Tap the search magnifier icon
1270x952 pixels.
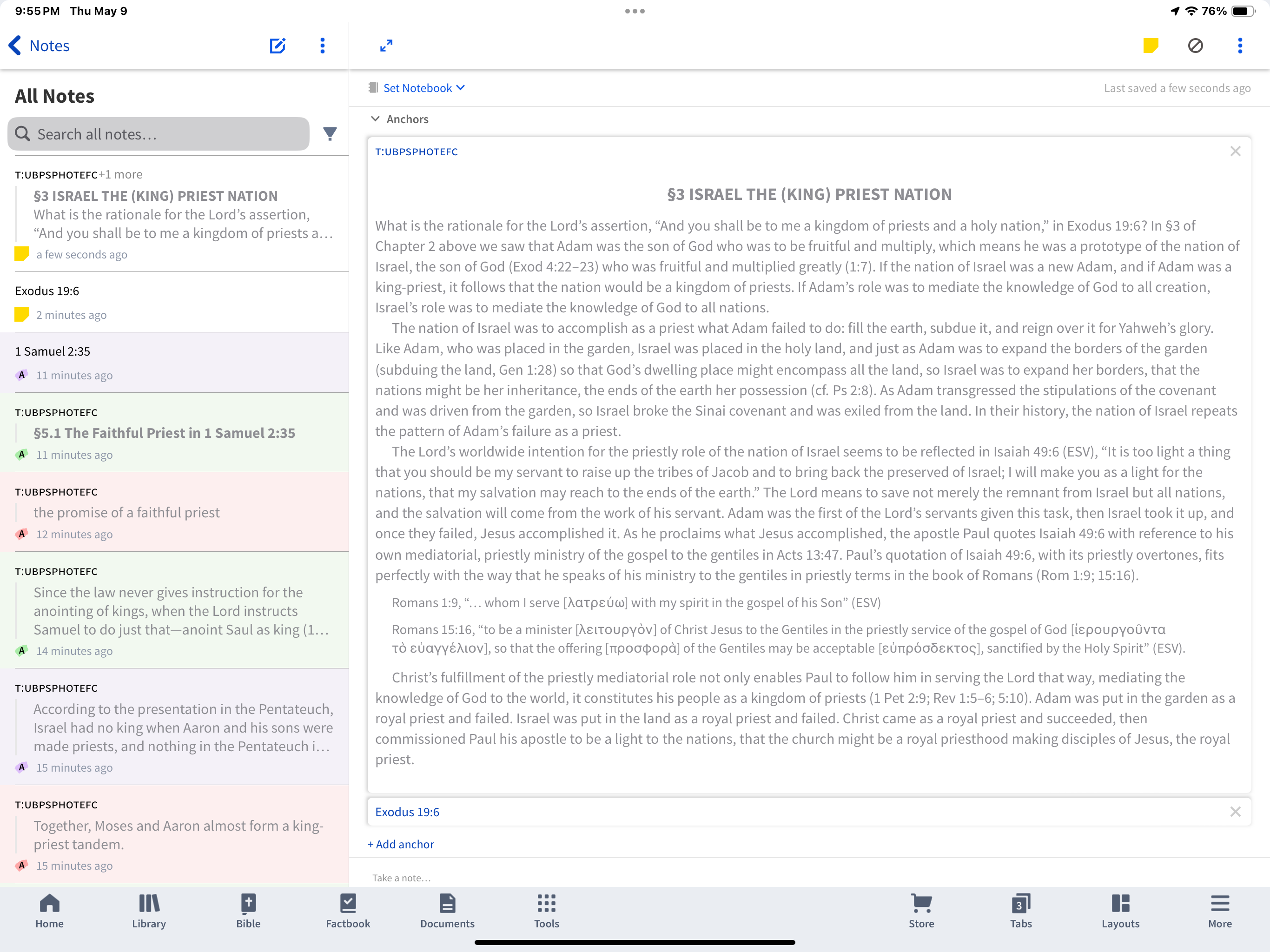coord(22,134)
